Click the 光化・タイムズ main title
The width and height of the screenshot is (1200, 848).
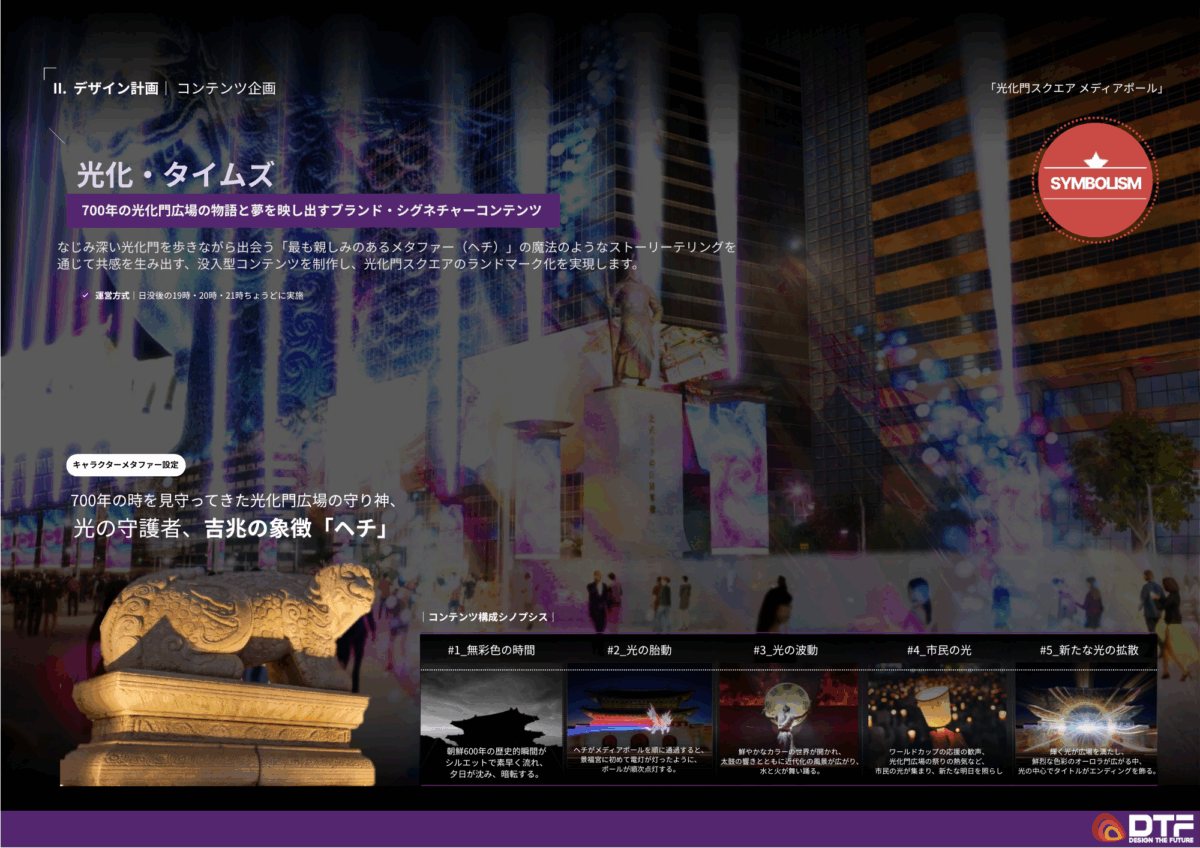(x=175, y=175)
